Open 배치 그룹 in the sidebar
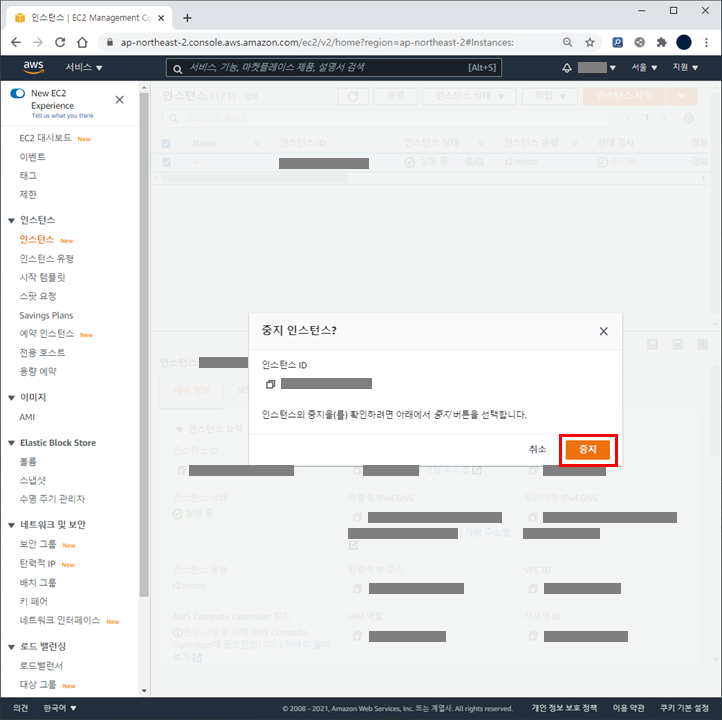This screenshot has width=722, height=720. coord(38,582)
